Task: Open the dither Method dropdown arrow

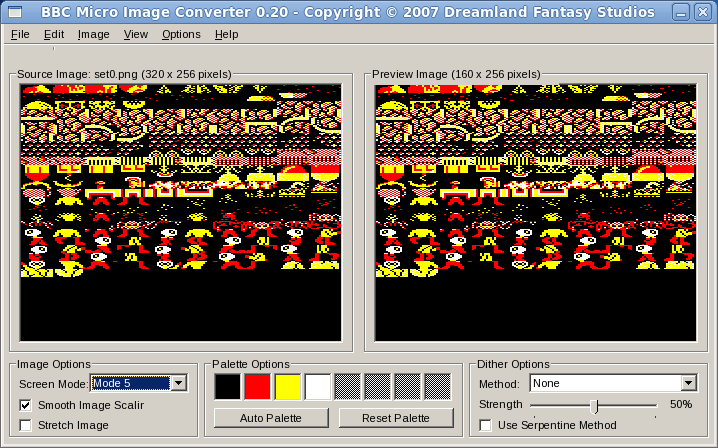Action: tap(688, 383)
